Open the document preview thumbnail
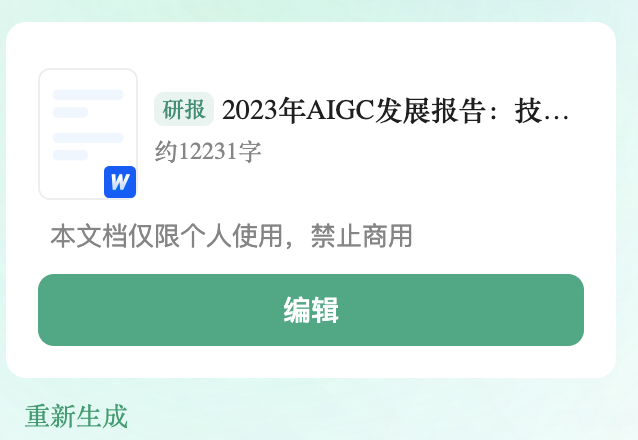 point(88,134)
